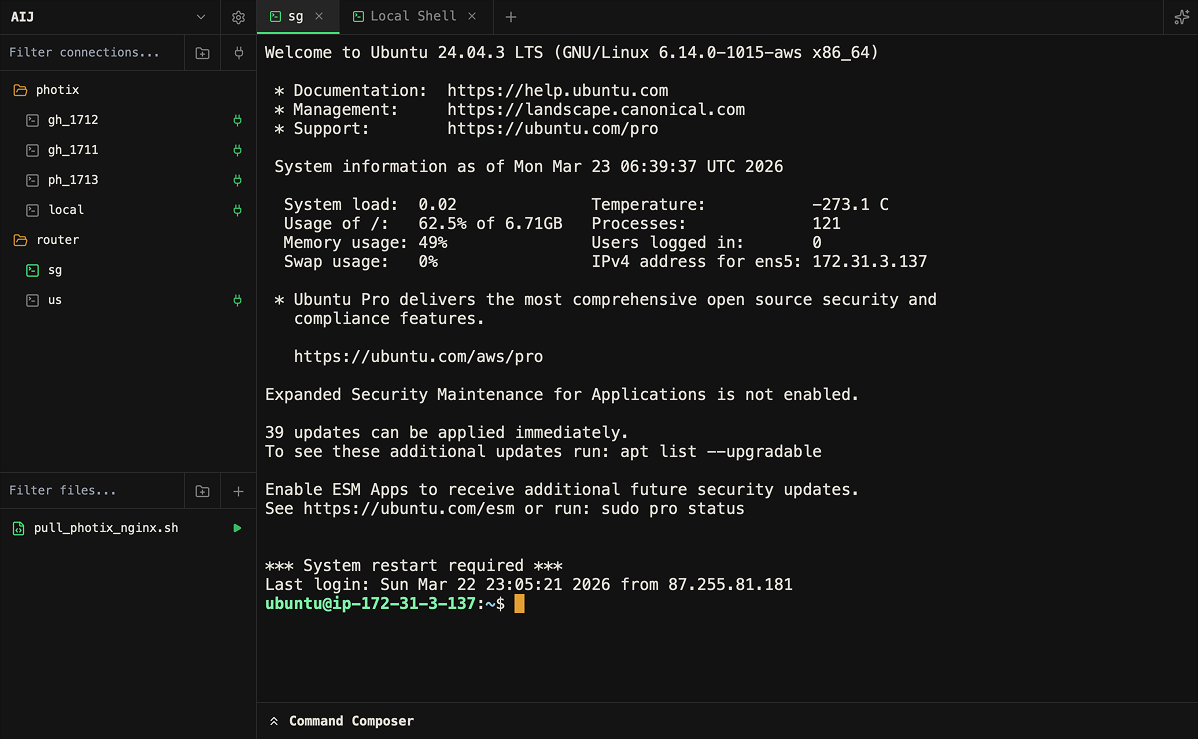Focus the Filter connections input field
Viewport: 1198px width, 739px height.
pyautogui.click(x=92, y=53)
